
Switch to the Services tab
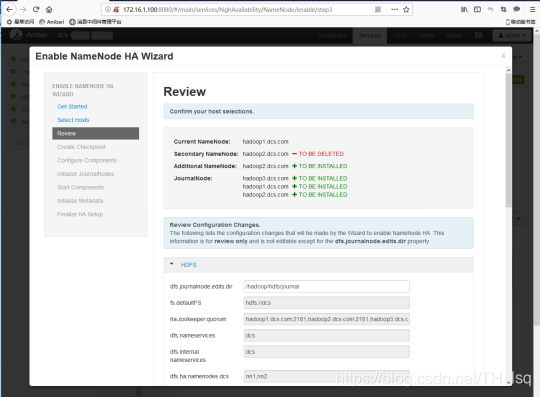click(x=370, y=36)
